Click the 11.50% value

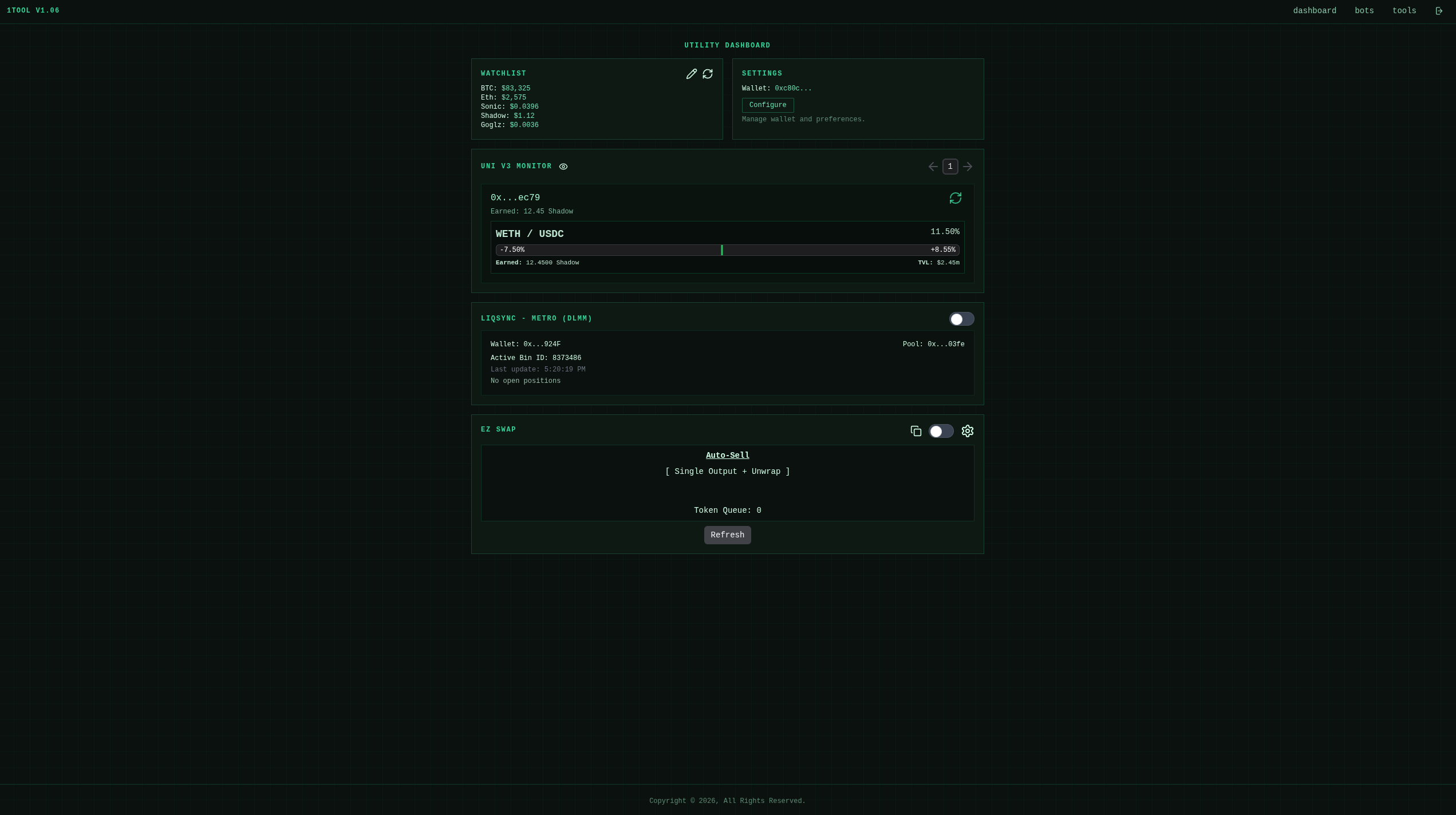(x=945, y=232)
